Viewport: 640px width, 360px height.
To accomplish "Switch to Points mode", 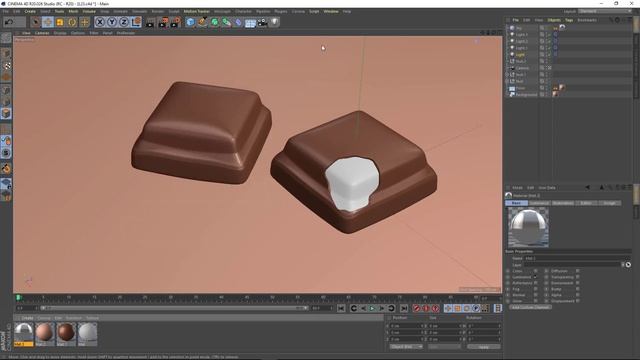I will click(6, 90).
